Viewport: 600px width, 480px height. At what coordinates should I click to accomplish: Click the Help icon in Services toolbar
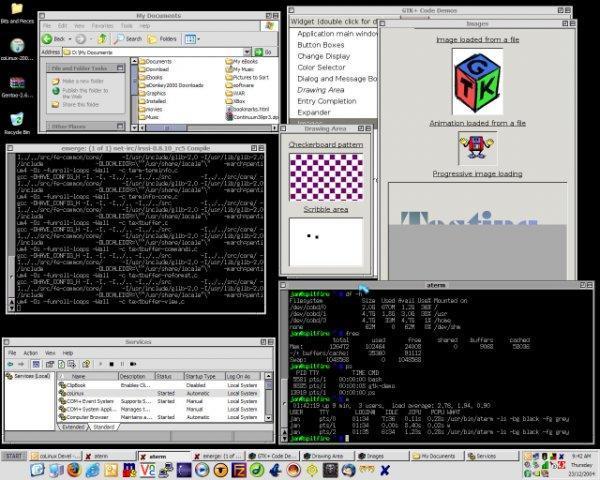(86, 364)
